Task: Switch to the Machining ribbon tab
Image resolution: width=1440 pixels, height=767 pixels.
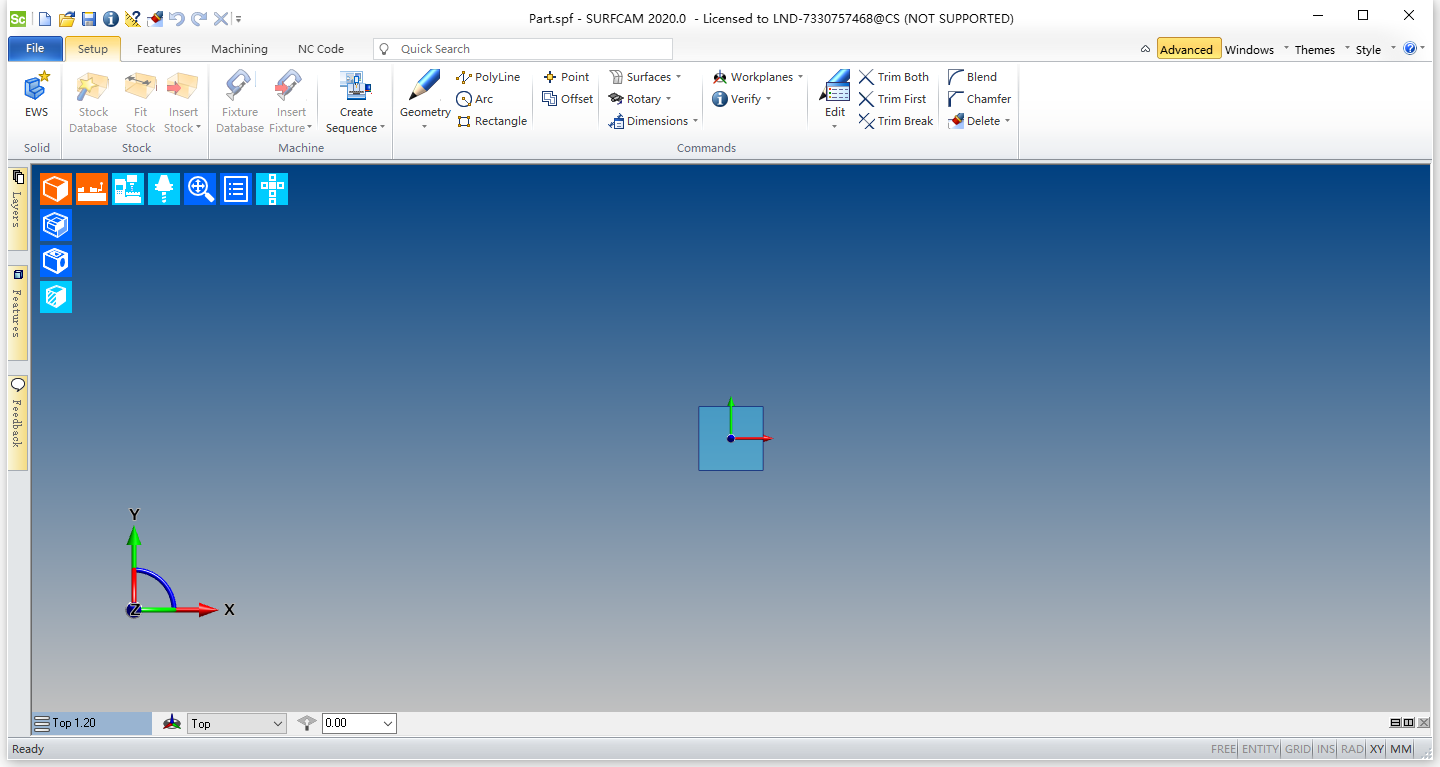Action: pos(239,48)
